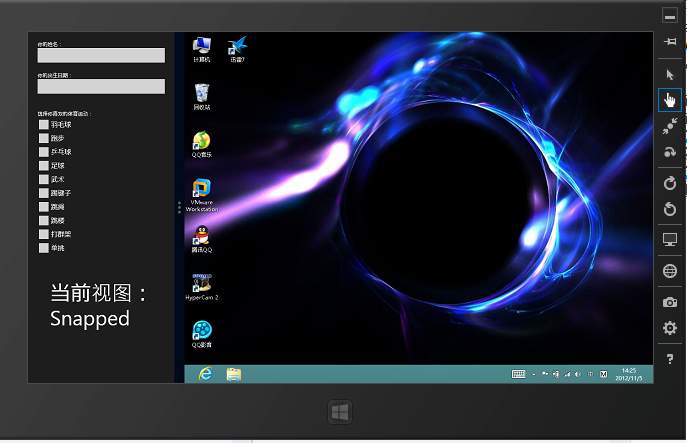Click the name input field

coord(101,55)
